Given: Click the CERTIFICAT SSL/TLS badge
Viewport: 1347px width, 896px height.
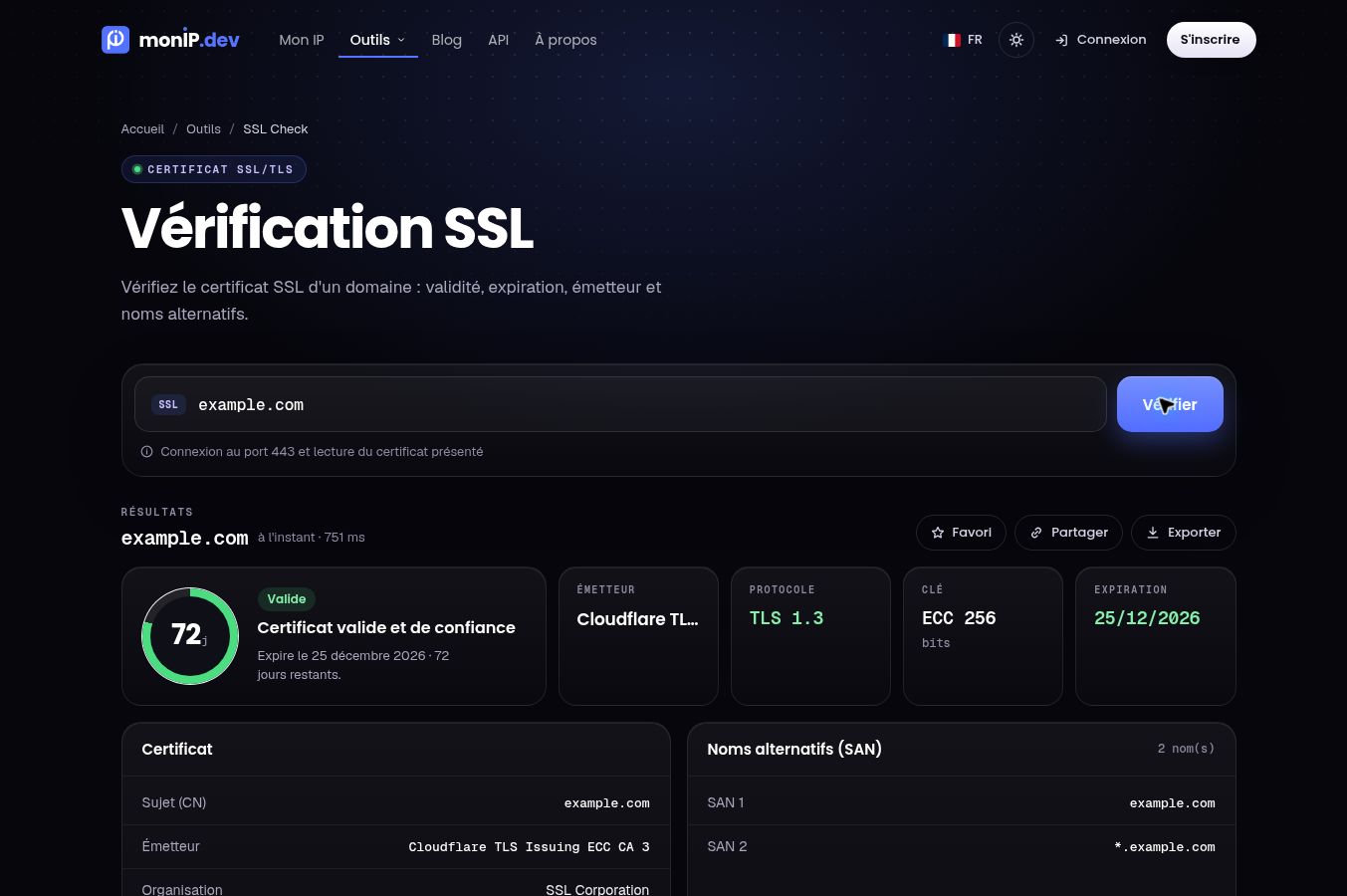Looking at the screenshot, I should click(213, 169).
